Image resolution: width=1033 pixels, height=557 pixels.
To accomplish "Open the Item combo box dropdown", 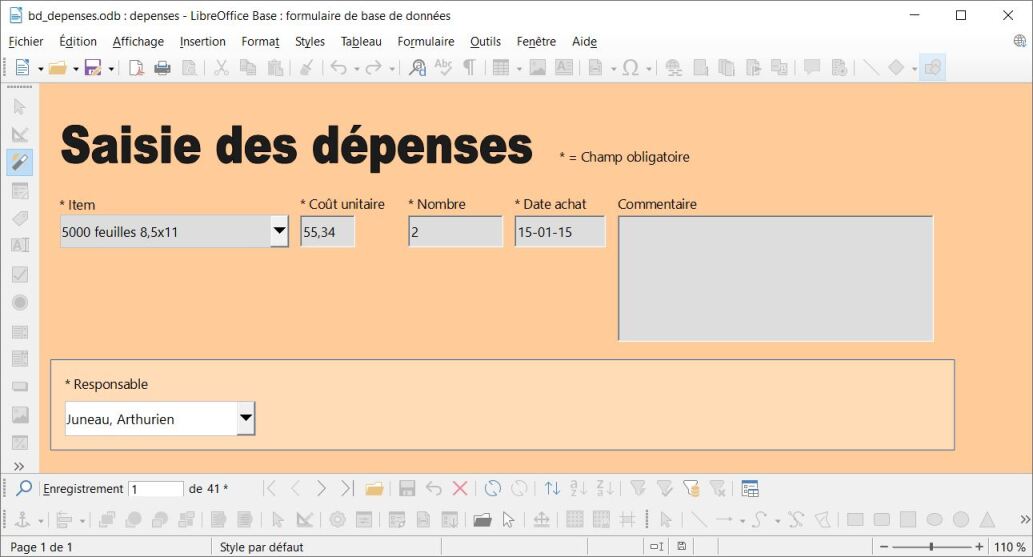I will tap(279, 232).
